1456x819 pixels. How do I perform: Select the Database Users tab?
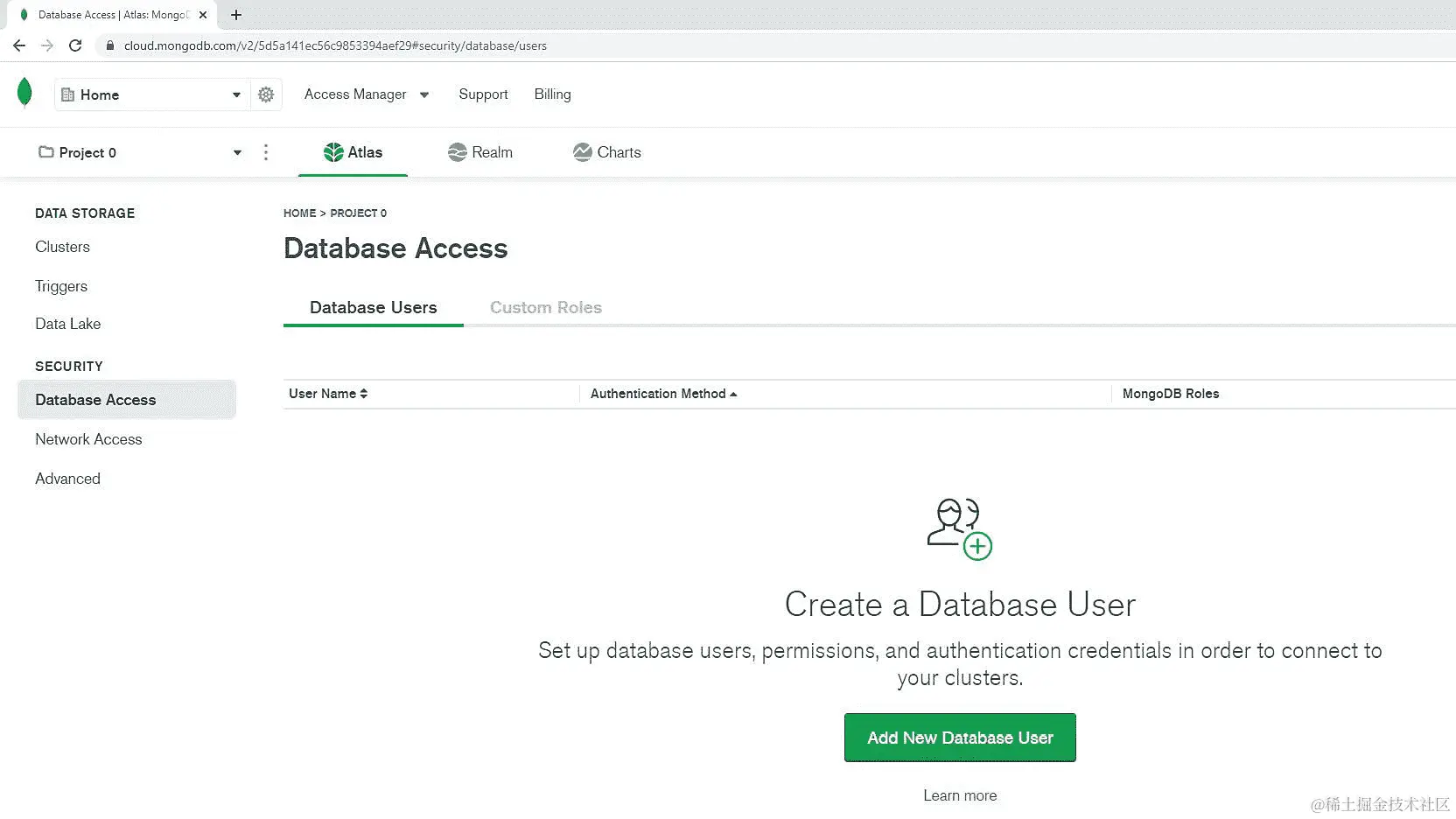pos(374,307)
